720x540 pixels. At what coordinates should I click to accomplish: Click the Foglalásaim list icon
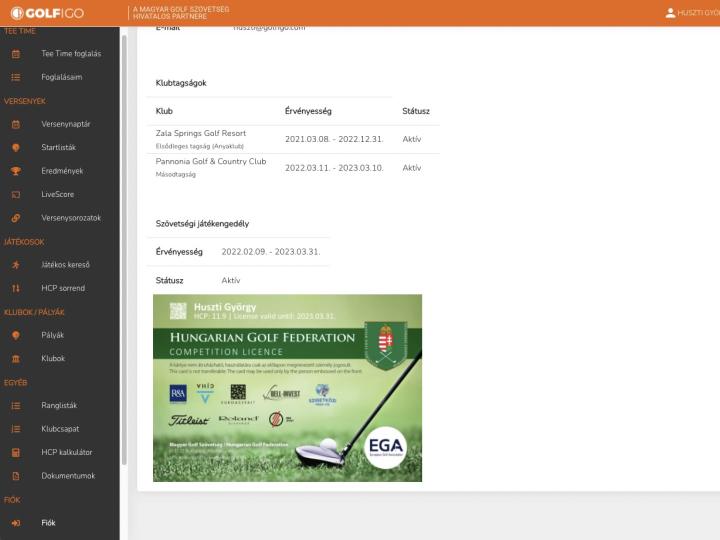pyautogui.click(x=16, y=77)
